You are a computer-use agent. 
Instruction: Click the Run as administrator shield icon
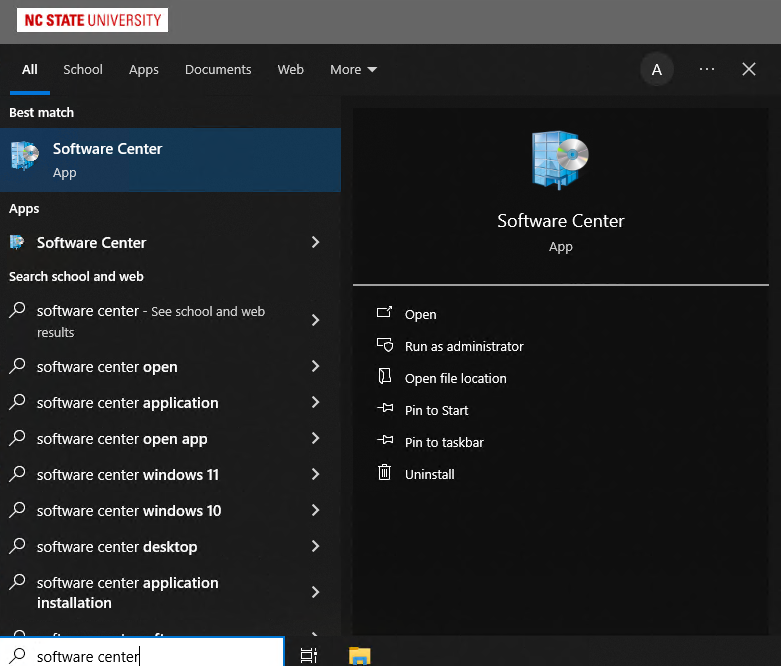[x=385, y=346]
